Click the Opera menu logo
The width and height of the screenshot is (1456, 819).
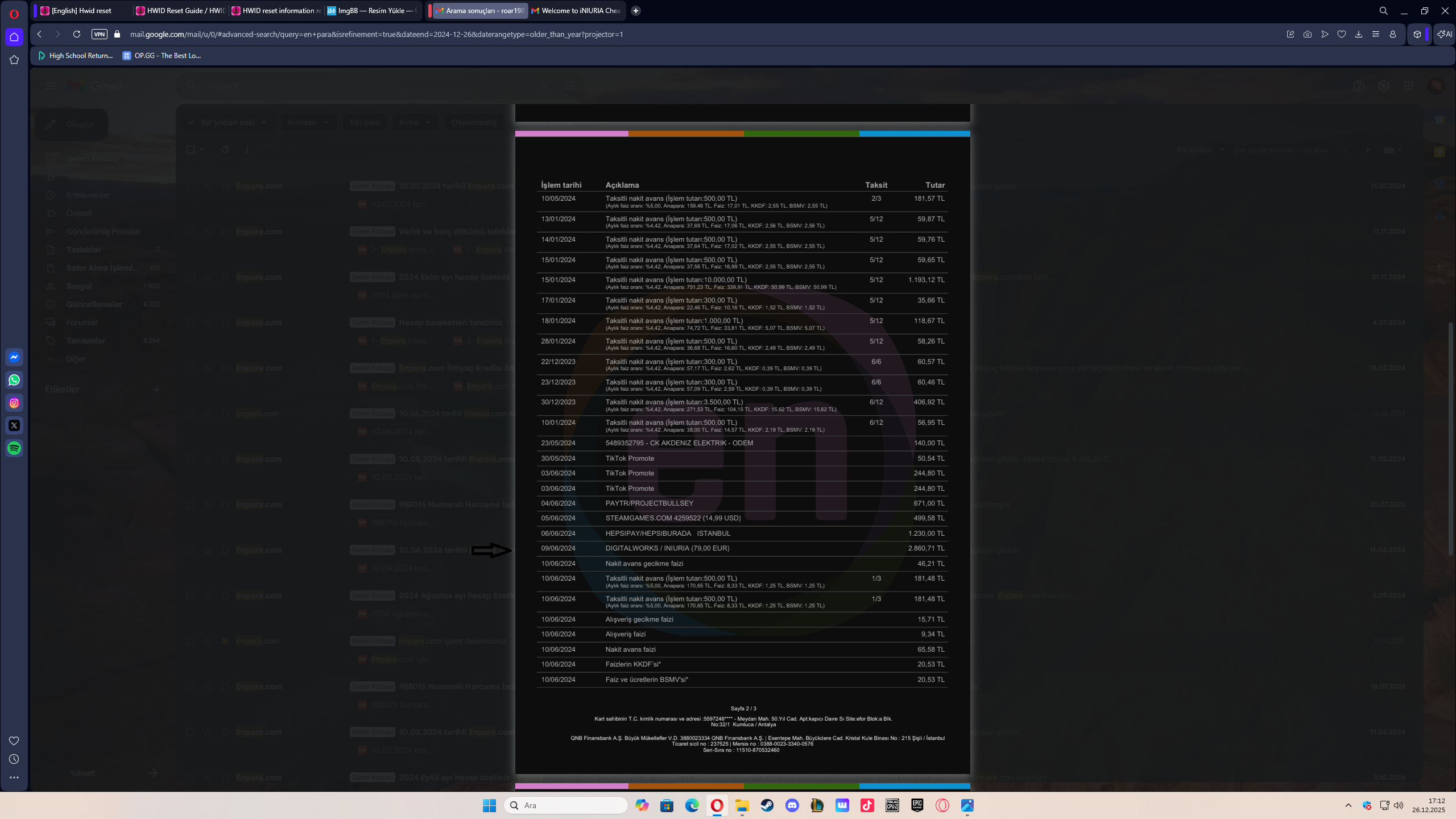click(x=14, y=14)
